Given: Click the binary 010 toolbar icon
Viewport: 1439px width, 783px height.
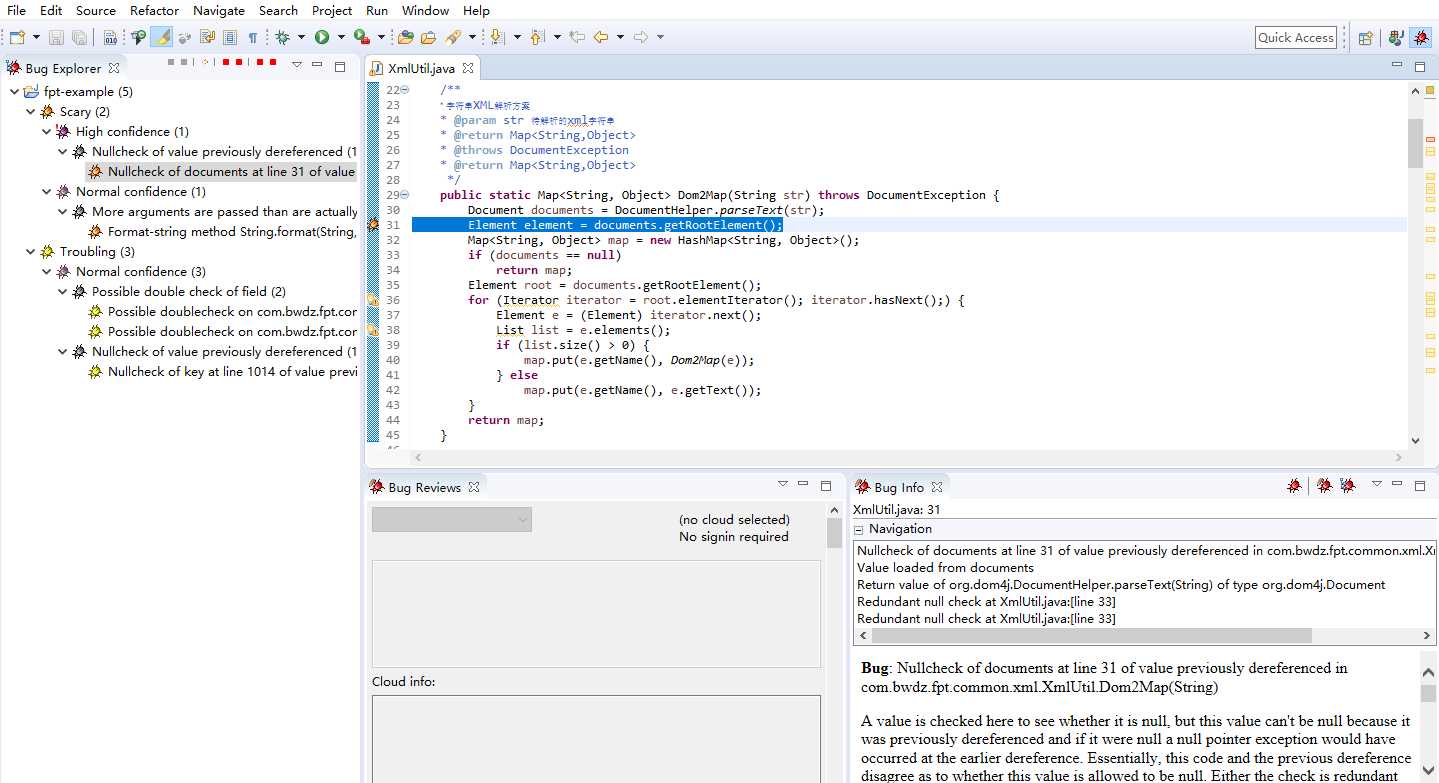Looking at the screenshot, I should coord(110,37).
